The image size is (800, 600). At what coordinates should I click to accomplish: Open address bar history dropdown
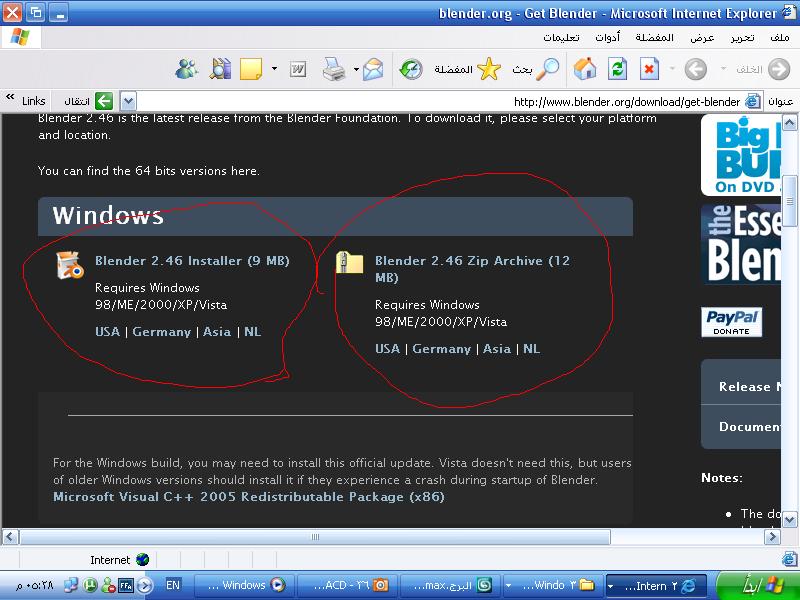coord(128,101)
